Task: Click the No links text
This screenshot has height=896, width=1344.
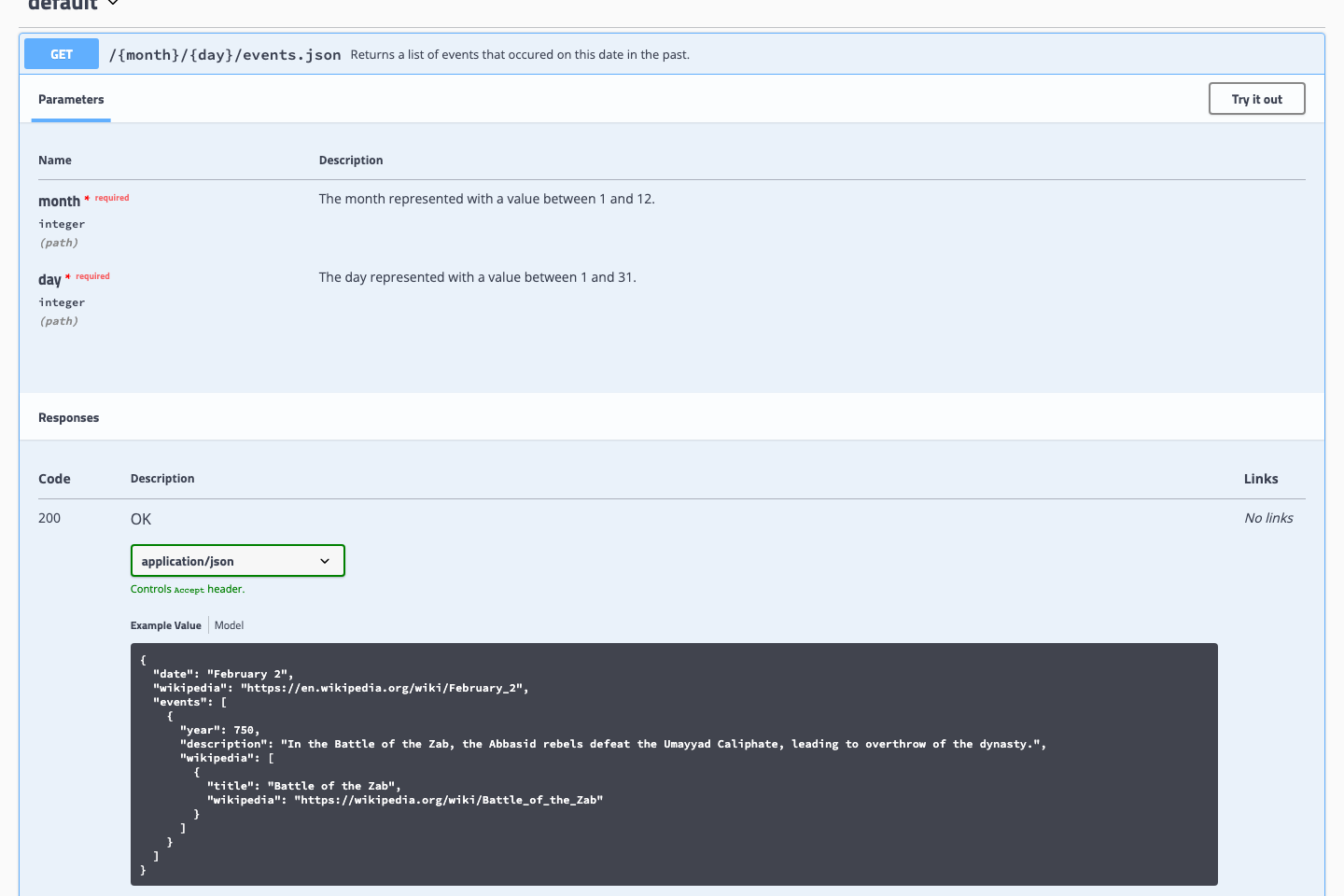Action: click(1268, 517)
